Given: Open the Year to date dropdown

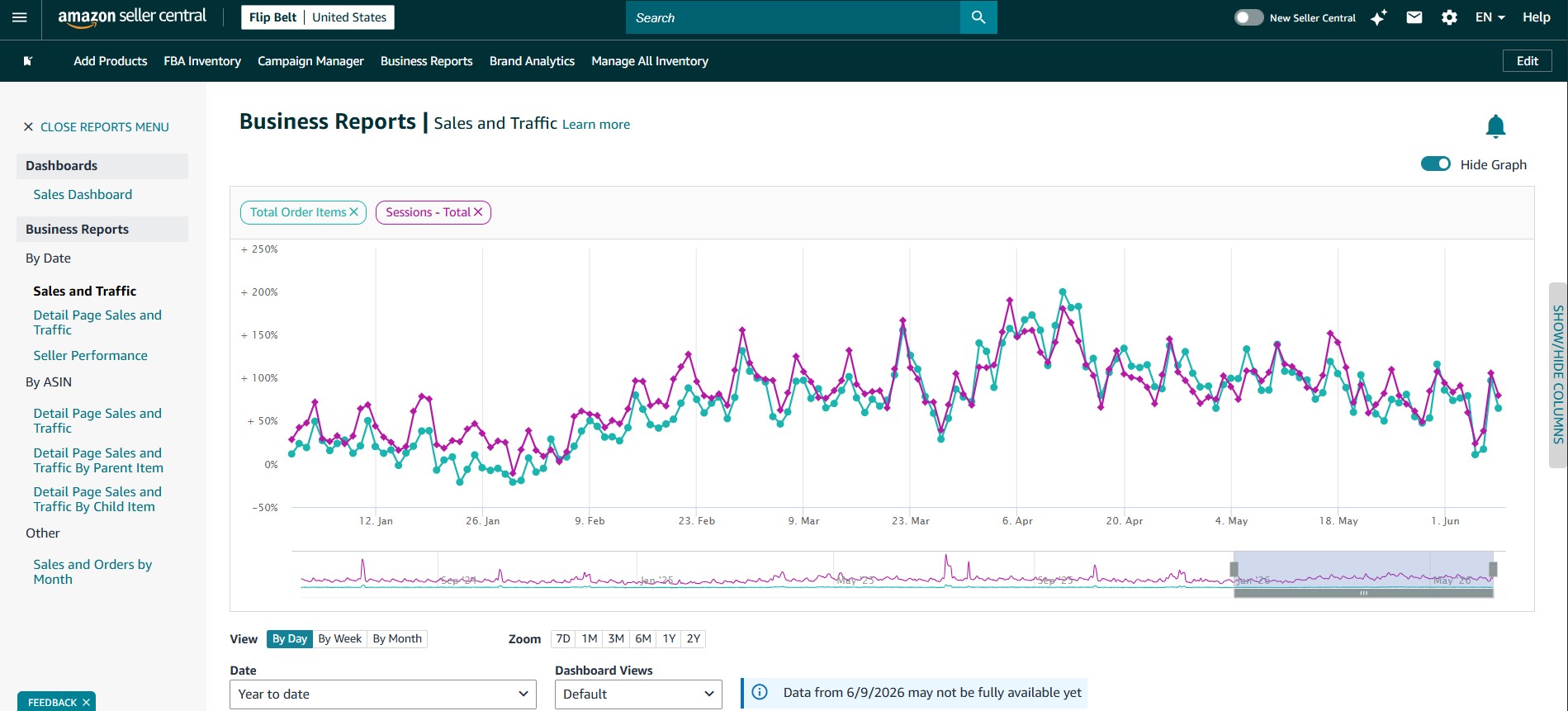Looking at the screenshot, I should coord(383,694).
